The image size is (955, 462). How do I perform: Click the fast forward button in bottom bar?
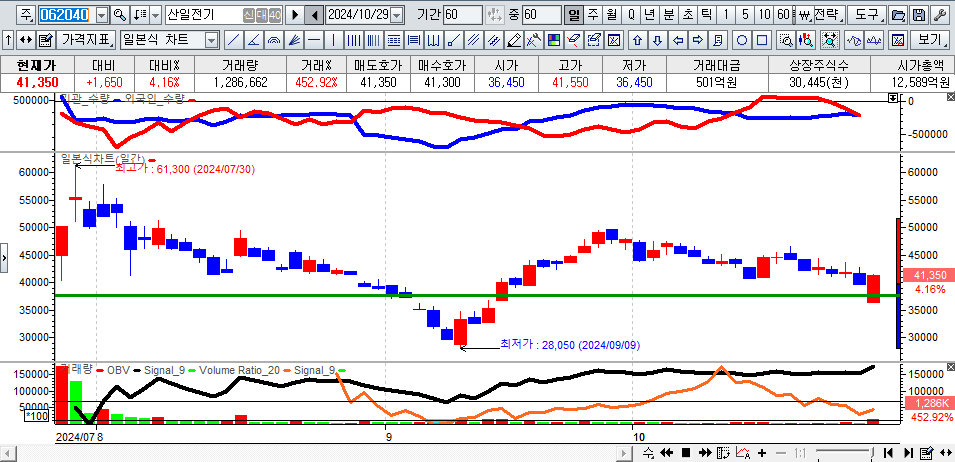705,453
